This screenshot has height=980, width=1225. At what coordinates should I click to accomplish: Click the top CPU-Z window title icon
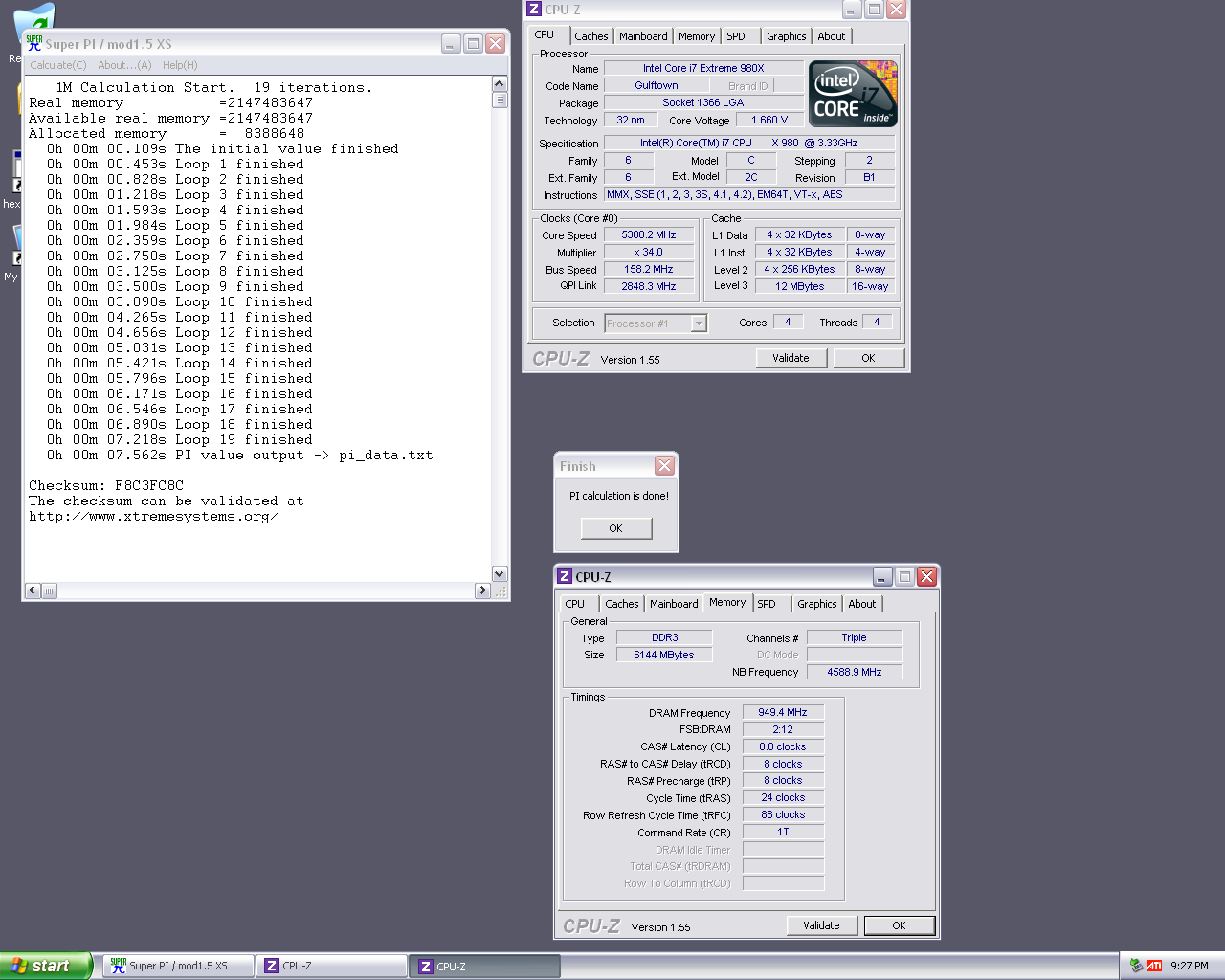pyautogui.click(x=534, y=9)
